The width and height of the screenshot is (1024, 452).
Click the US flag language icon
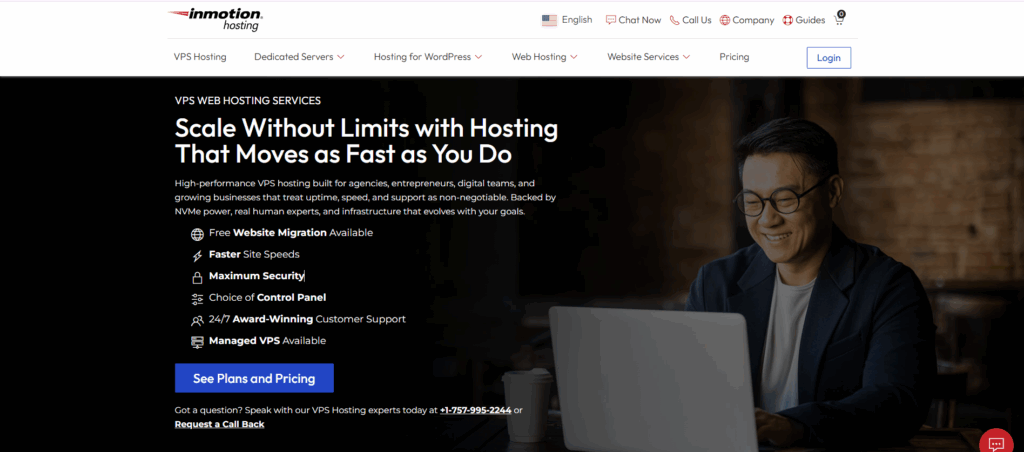click(549, 20)
